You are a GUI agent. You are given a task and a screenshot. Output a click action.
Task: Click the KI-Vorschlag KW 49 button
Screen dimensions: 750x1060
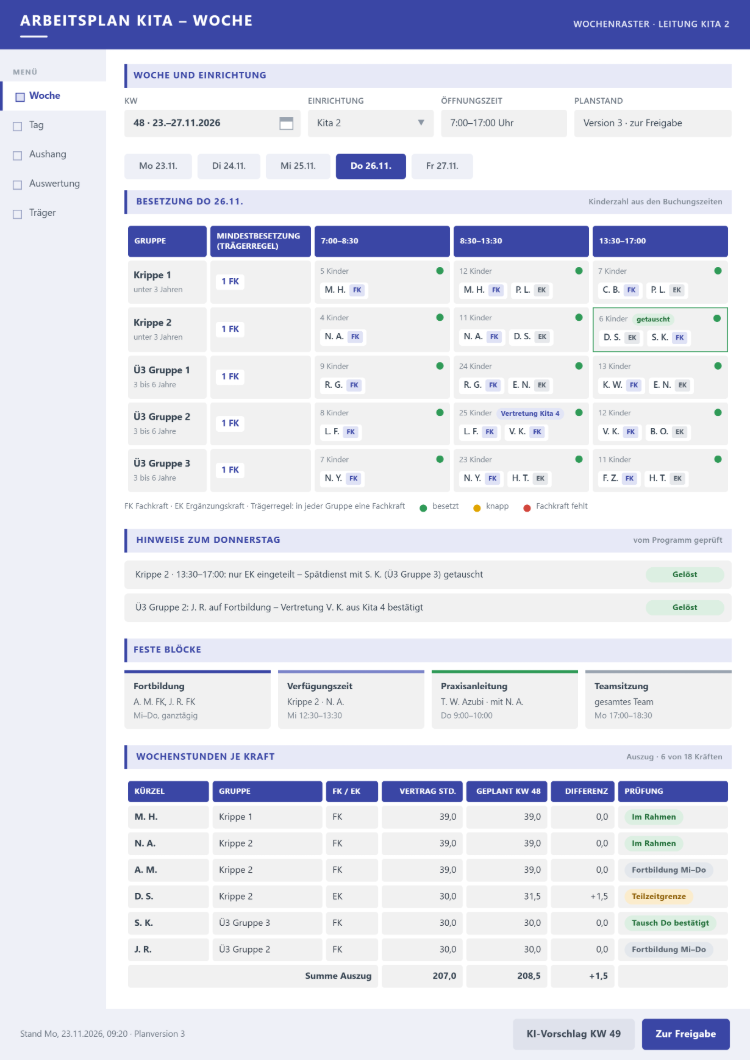click(573, 1034)
